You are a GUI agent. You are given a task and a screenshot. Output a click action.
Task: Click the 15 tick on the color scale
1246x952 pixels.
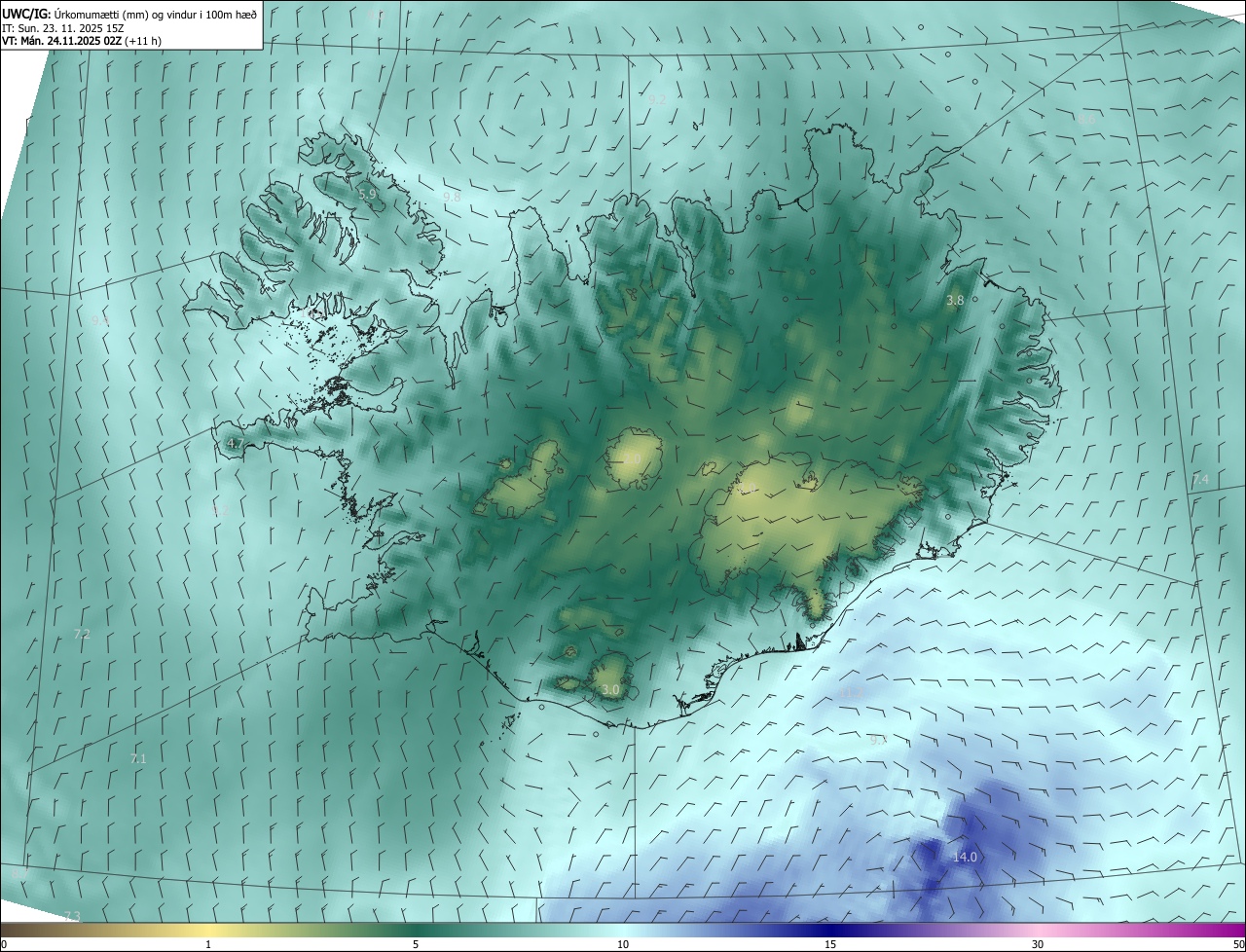(x=830, y=944)
